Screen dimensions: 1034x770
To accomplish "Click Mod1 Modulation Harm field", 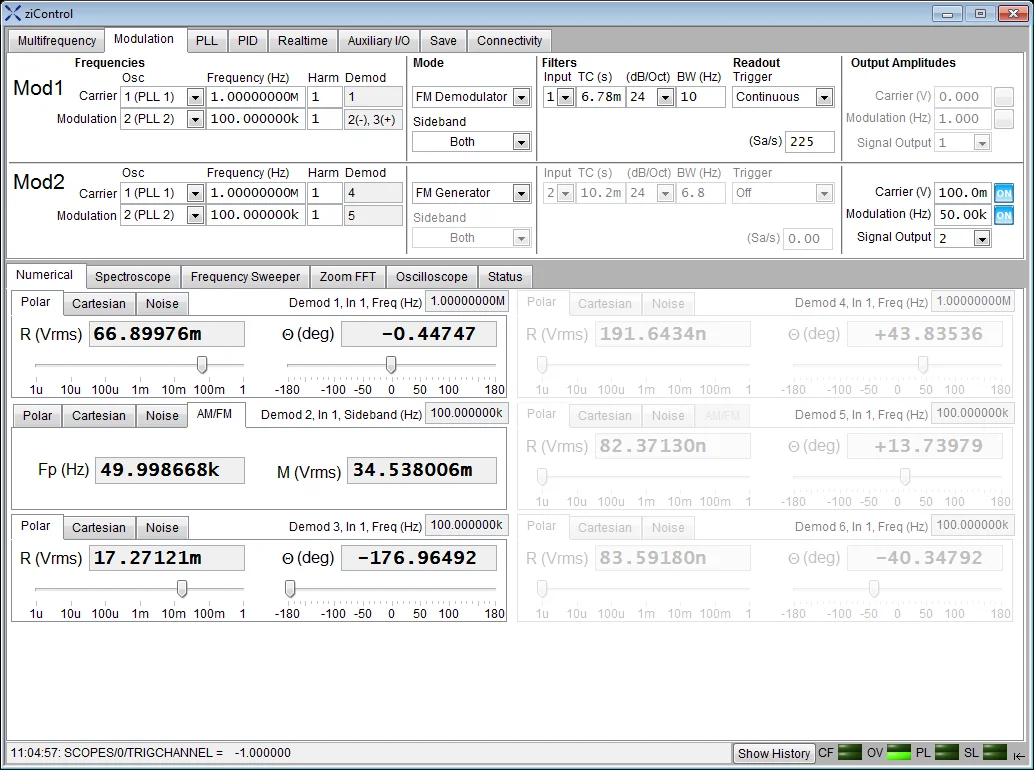I will pyautogui.click(x=324, y=119).
